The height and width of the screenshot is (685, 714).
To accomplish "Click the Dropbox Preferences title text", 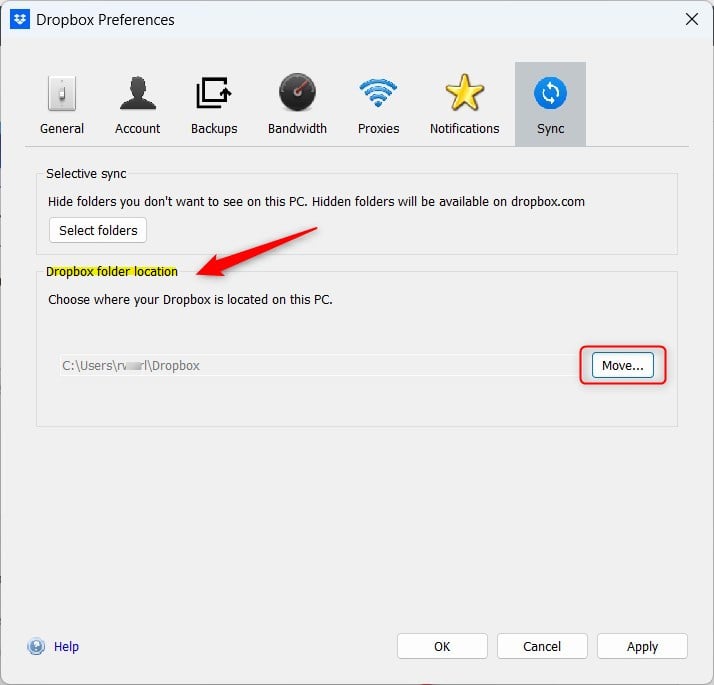I will (105, 20).
